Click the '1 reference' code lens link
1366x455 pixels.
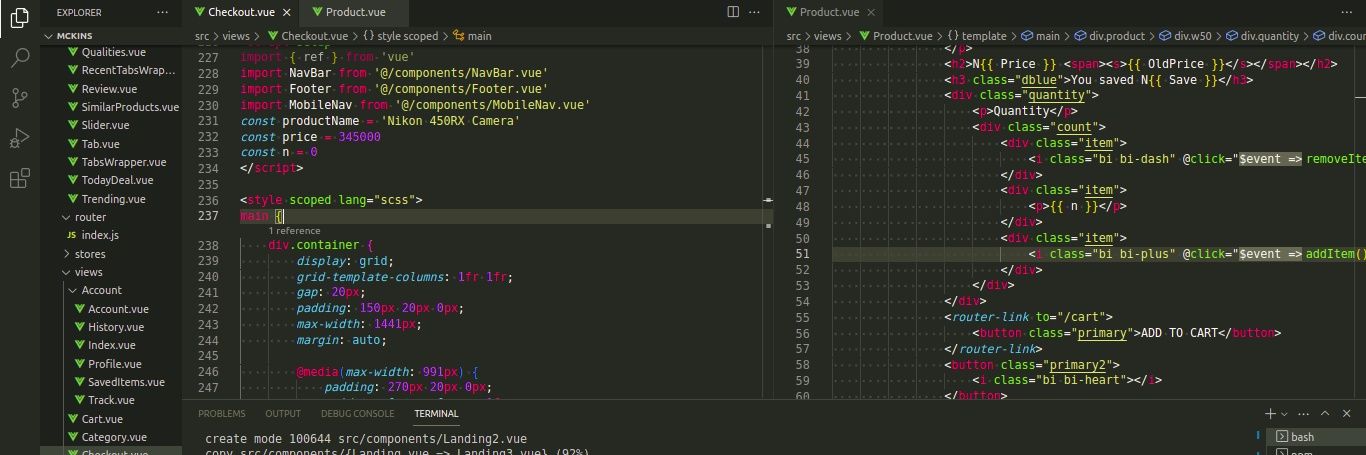294,231
